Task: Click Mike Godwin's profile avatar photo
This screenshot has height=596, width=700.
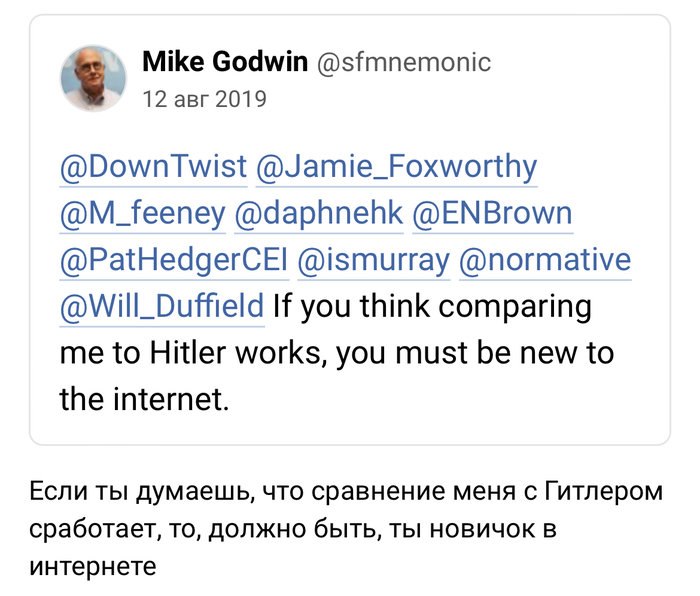Action: 94,78
